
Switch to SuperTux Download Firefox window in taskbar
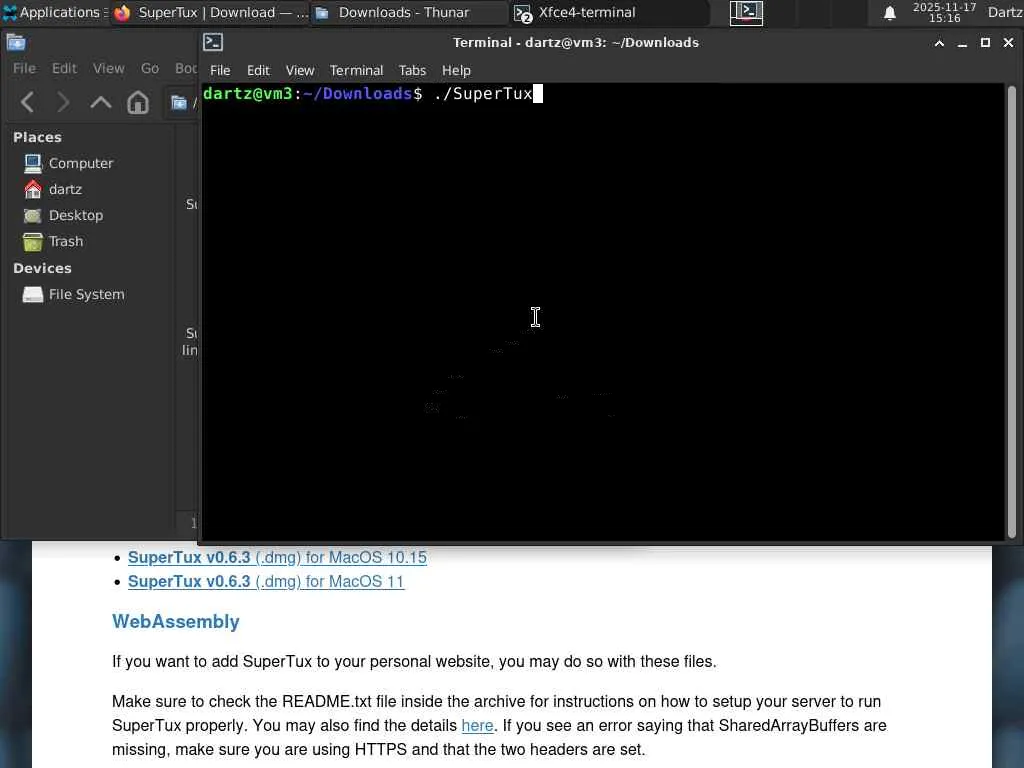click(211, 12)
